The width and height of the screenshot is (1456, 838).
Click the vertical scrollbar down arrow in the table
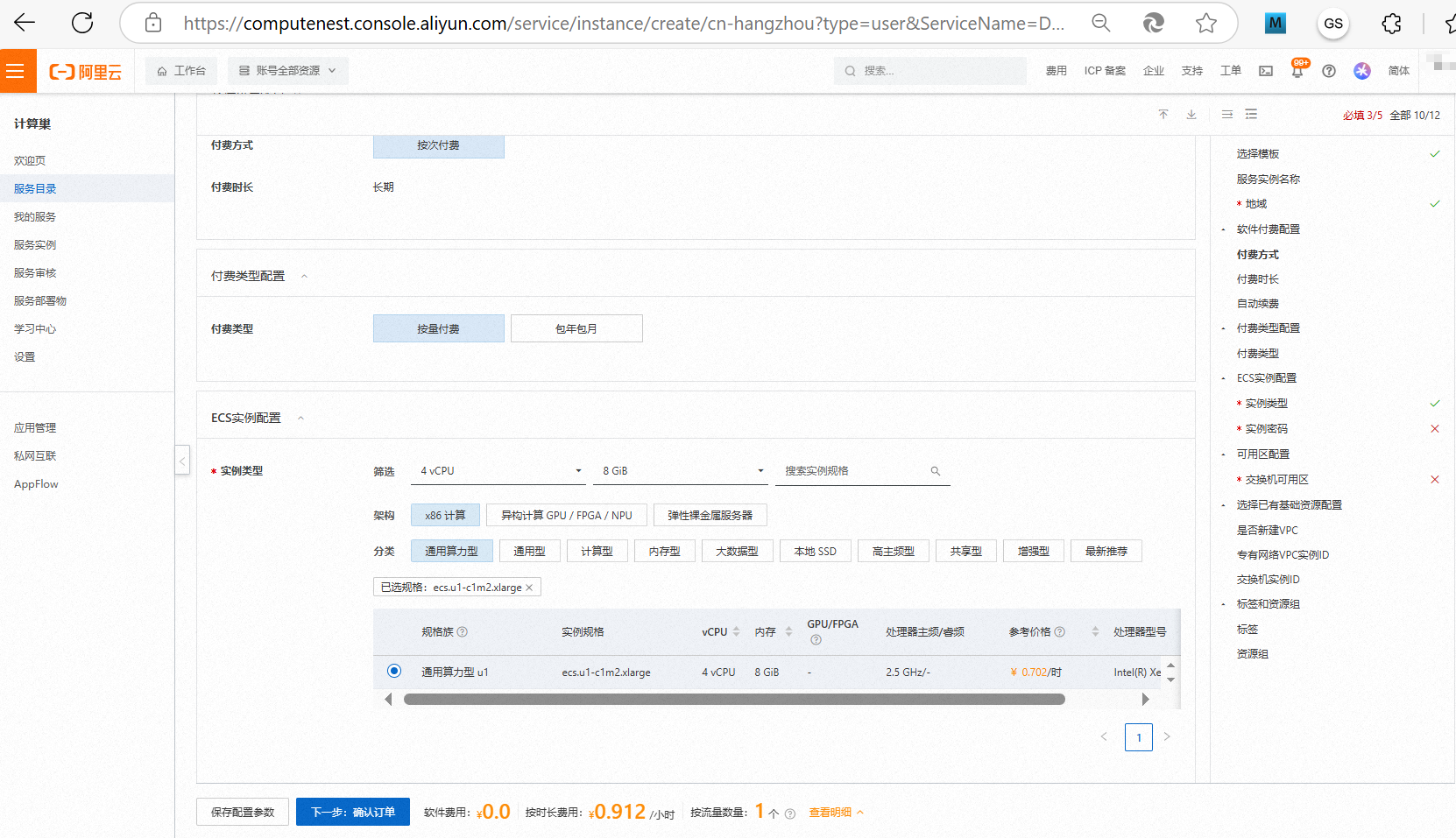1170,680
